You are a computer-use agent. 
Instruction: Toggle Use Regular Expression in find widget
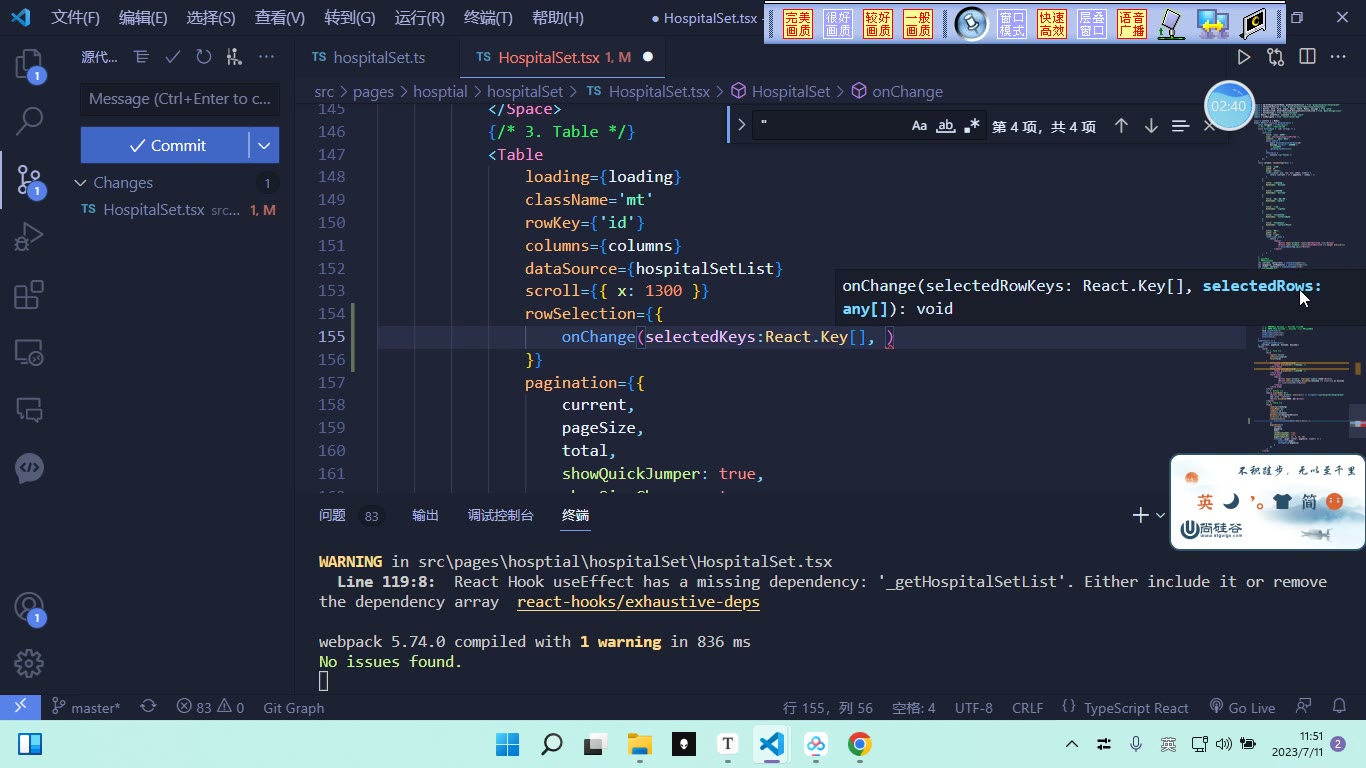pos(971,126)
